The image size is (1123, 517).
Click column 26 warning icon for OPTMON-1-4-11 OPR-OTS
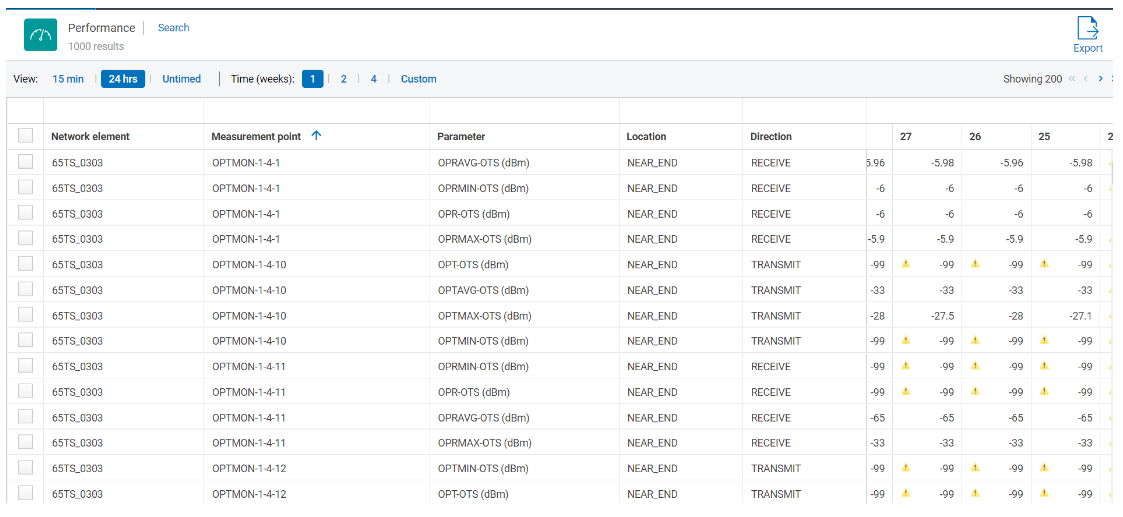pyautogui.click(x=975, y=391)
